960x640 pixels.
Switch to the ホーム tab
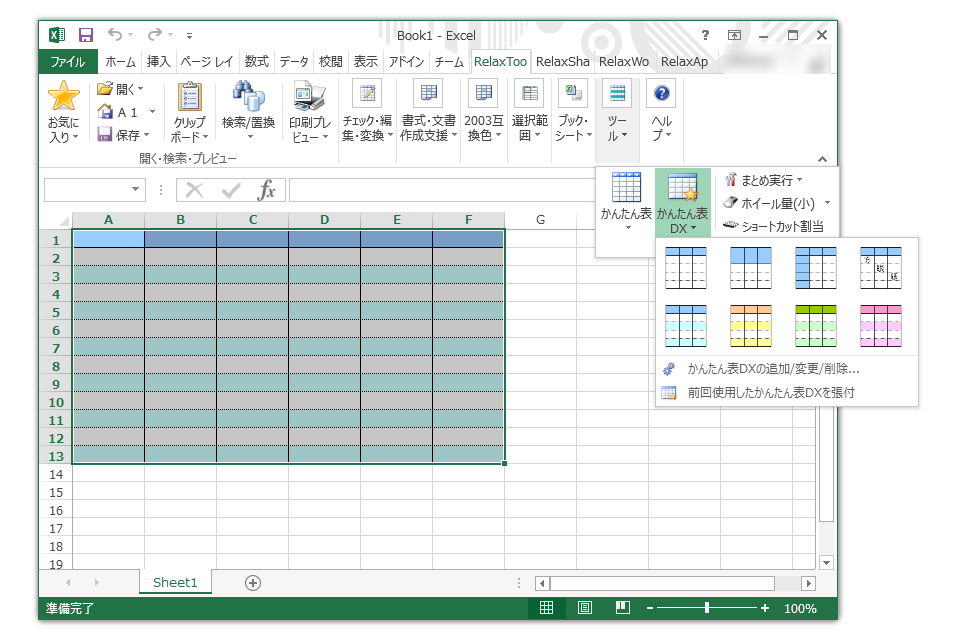point(120,61)
